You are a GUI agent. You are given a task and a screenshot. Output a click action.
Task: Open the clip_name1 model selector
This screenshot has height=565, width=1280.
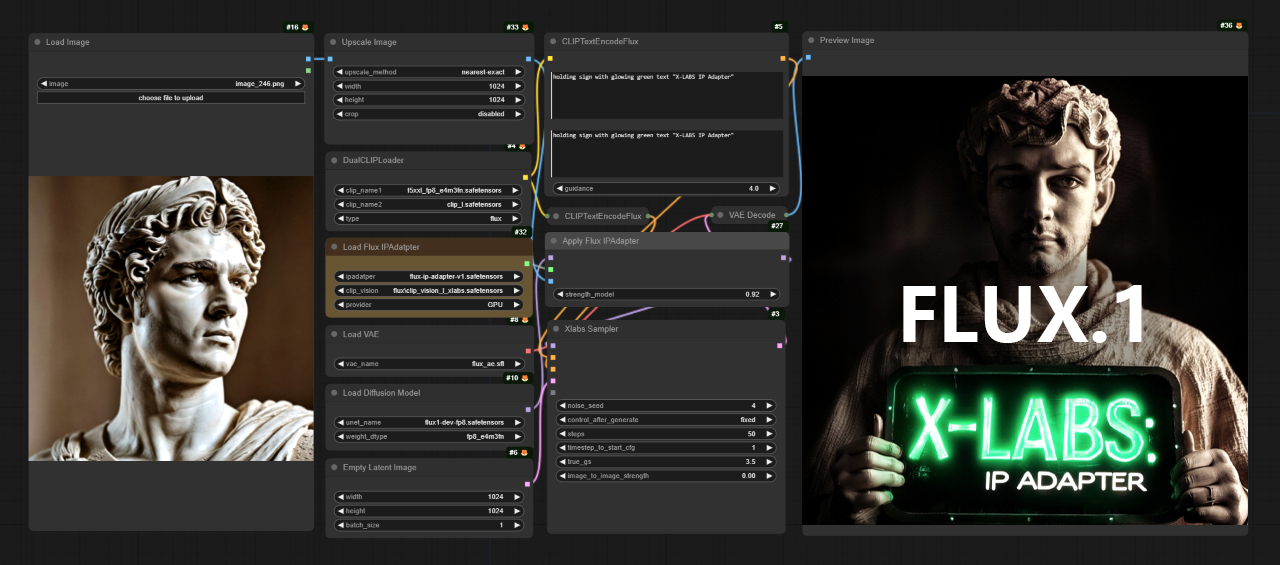(x=428, y=190)
